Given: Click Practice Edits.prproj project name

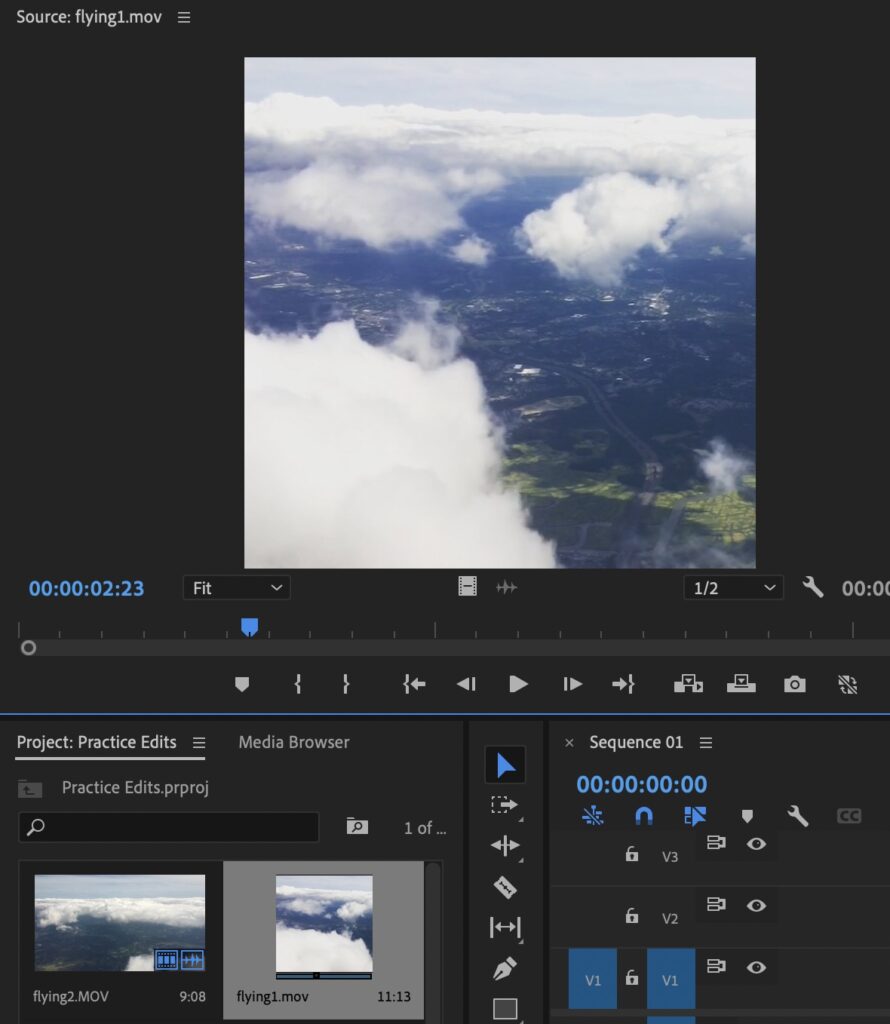Looking at the screenshot, I should click(135, 788).
